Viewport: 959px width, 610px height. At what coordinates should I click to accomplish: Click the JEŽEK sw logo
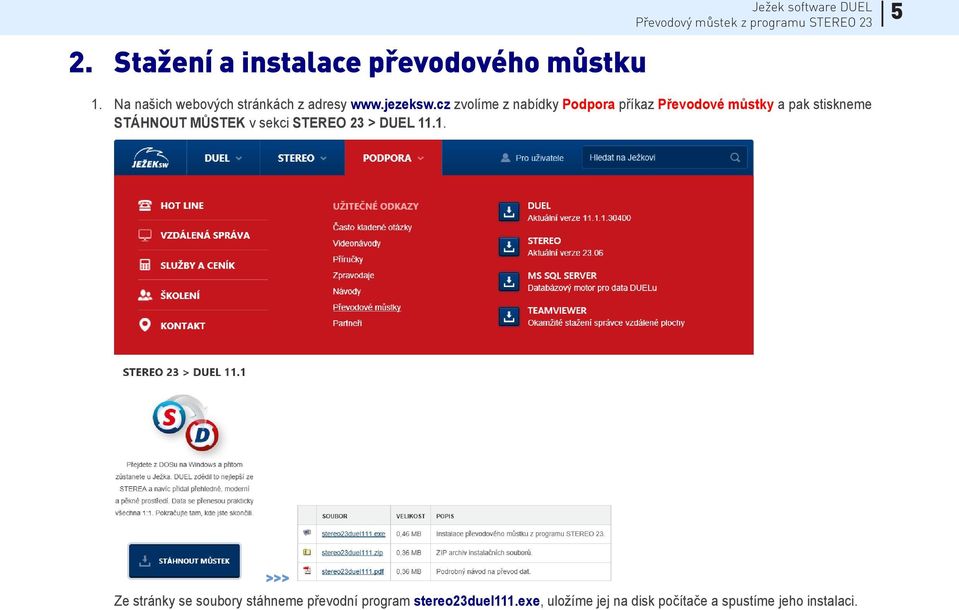tap(150, 158)
